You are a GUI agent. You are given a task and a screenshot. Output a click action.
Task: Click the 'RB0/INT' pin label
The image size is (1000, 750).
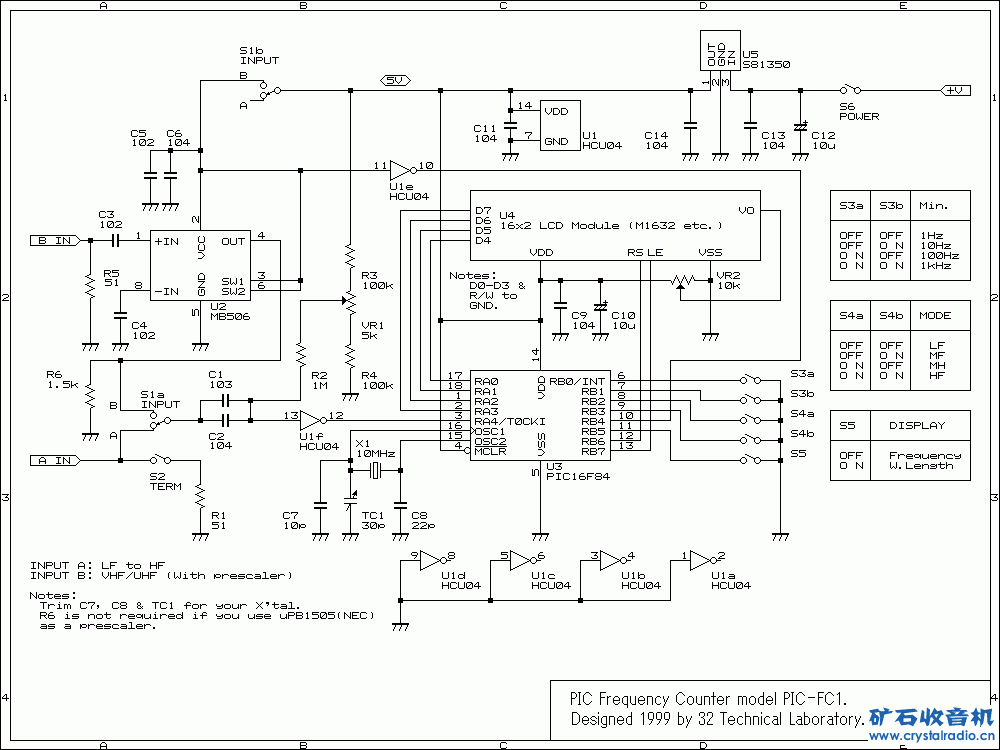click(x=577, y=381)
